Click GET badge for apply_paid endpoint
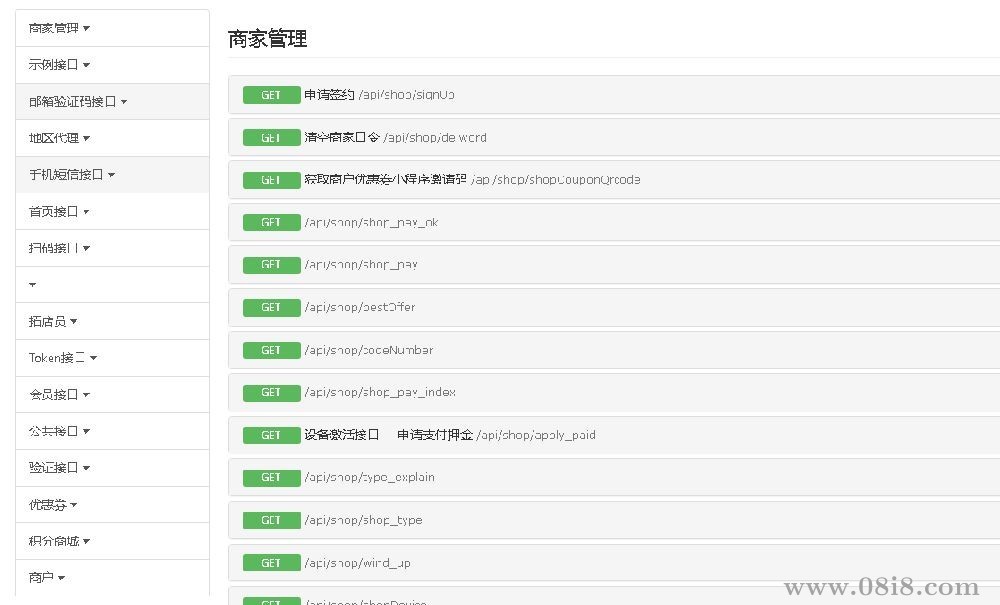This screenshot has height=605, width=1000. (271, 435)
